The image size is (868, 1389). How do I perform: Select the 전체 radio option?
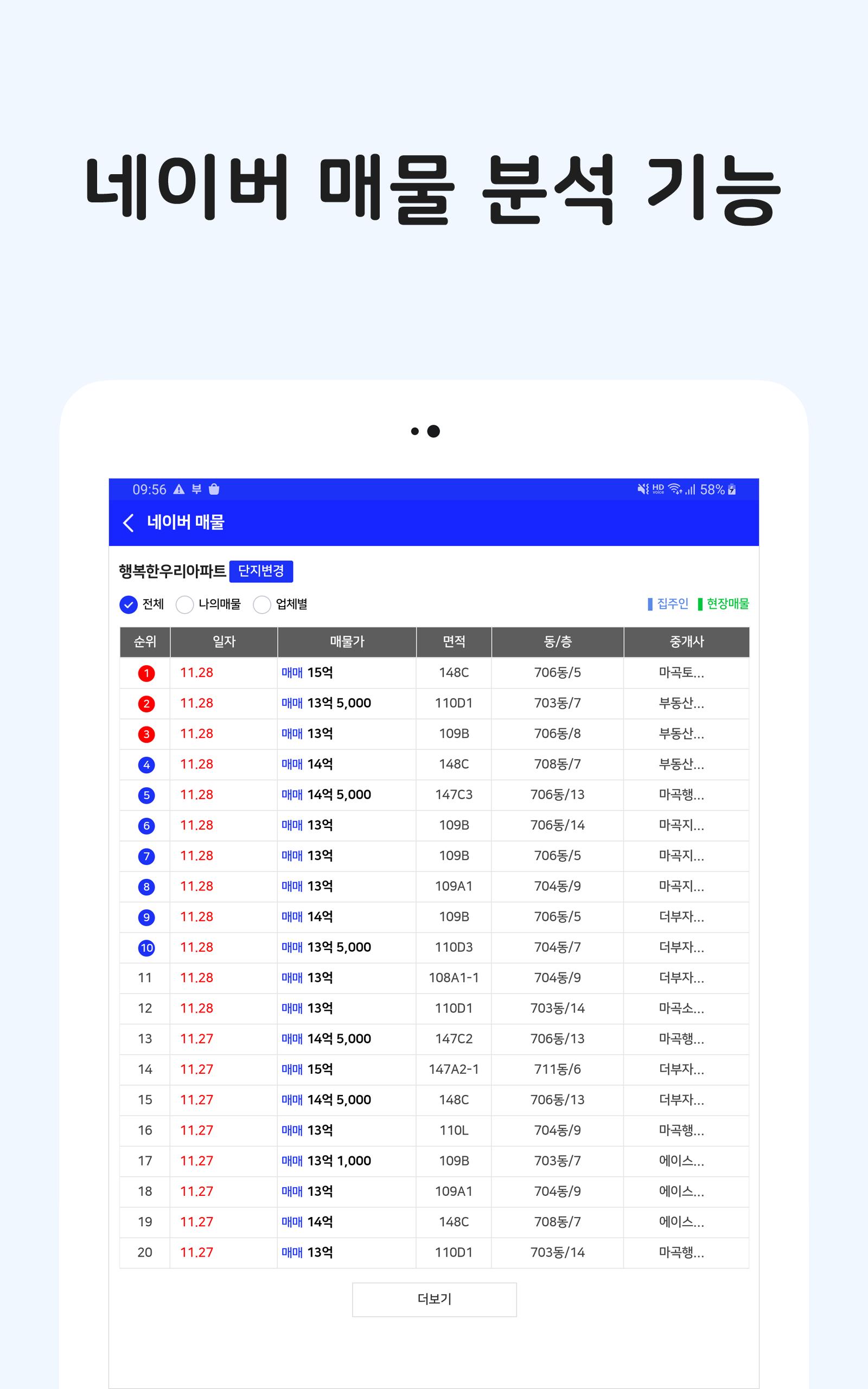pyautogui.click(x=129, y=604)
